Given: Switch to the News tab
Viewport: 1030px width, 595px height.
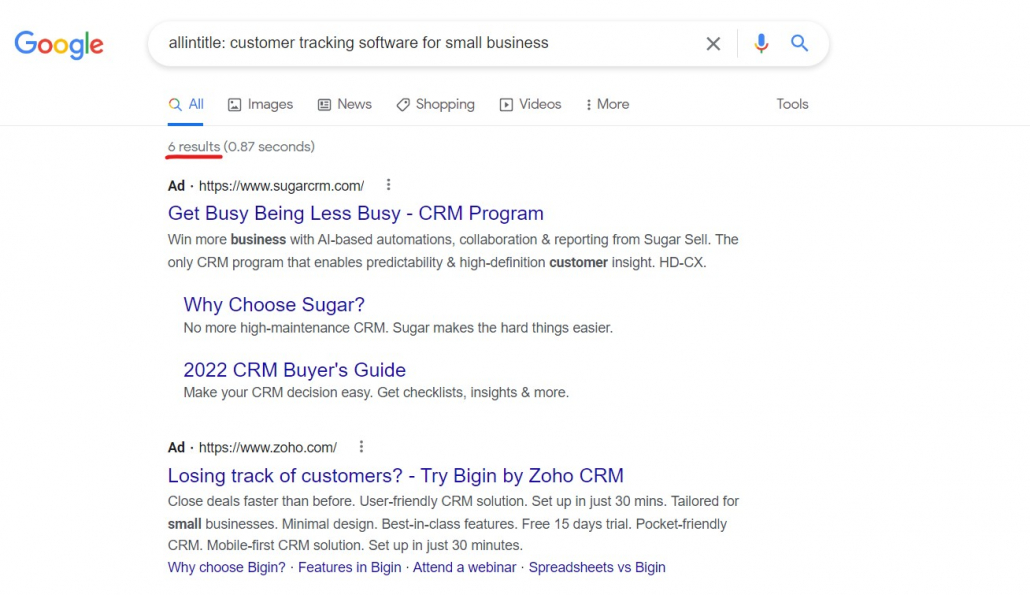Looking at the screenshot, I should [344, 104].
